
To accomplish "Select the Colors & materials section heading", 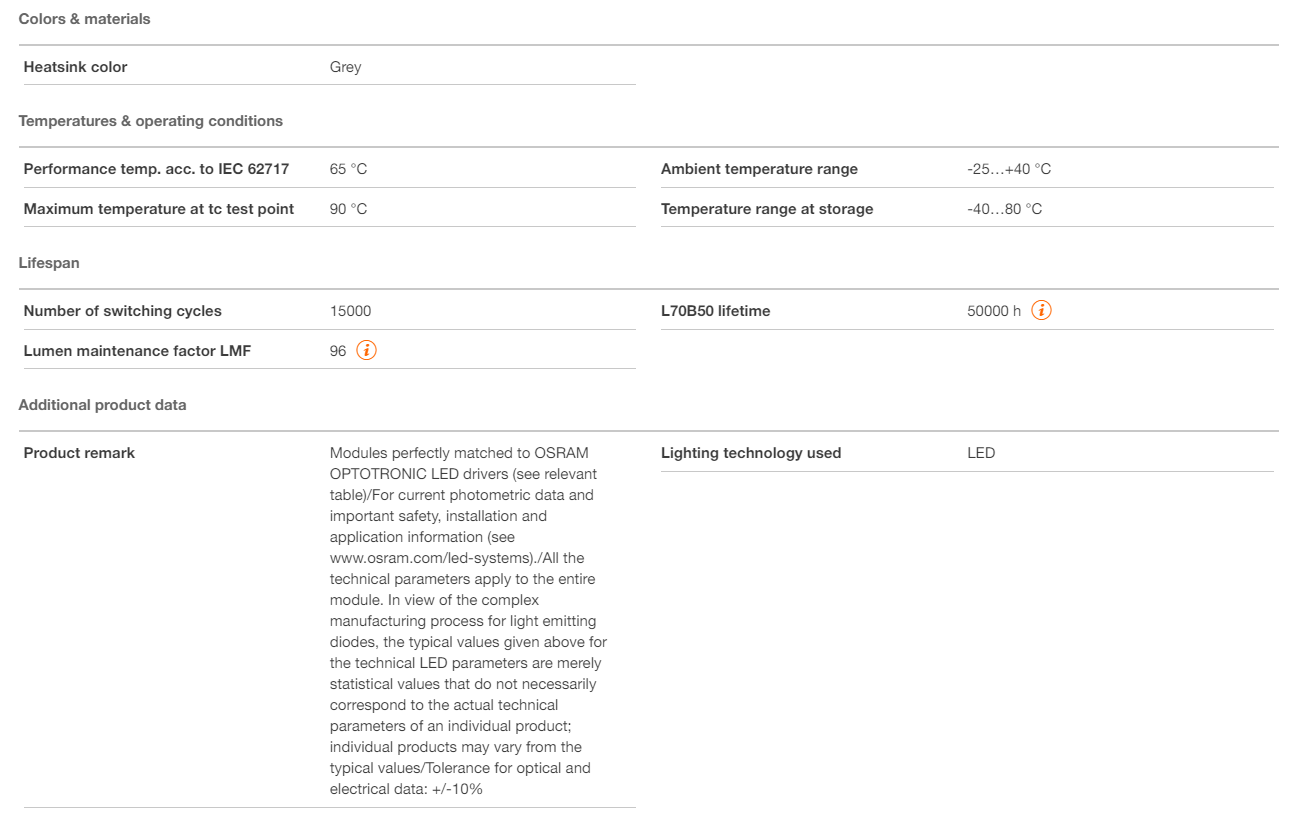I will pos(84,19).
